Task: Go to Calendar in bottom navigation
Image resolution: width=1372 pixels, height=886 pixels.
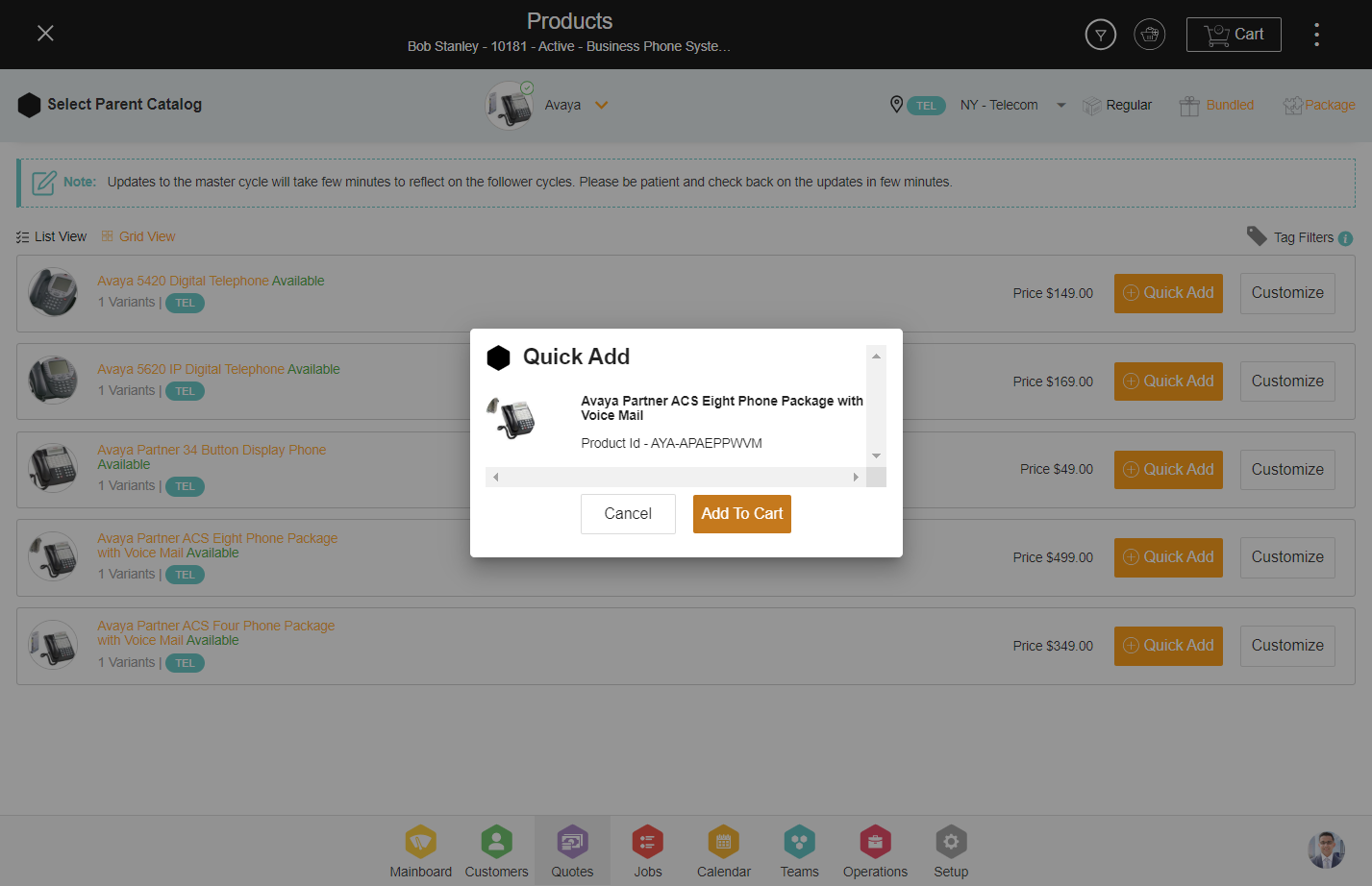Action: (x=724, y=851)
